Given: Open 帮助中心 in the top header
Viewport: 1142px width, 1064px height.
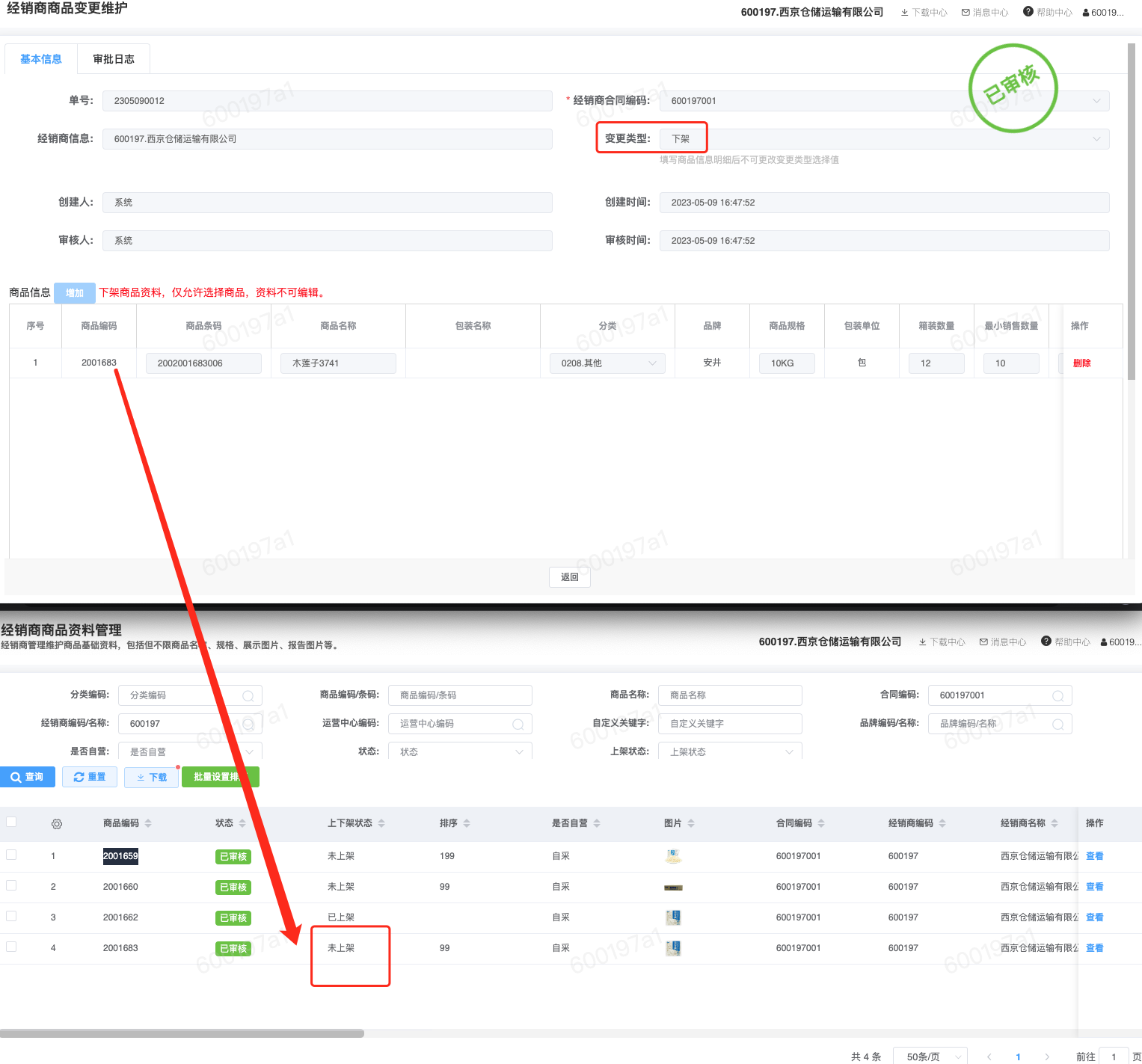Looking at the screenshot, I should click(1048, 12).
